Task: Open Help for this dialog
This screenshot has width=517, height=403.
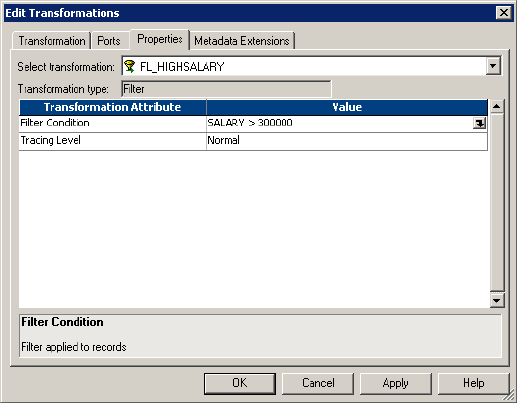Action: (473, 383)
